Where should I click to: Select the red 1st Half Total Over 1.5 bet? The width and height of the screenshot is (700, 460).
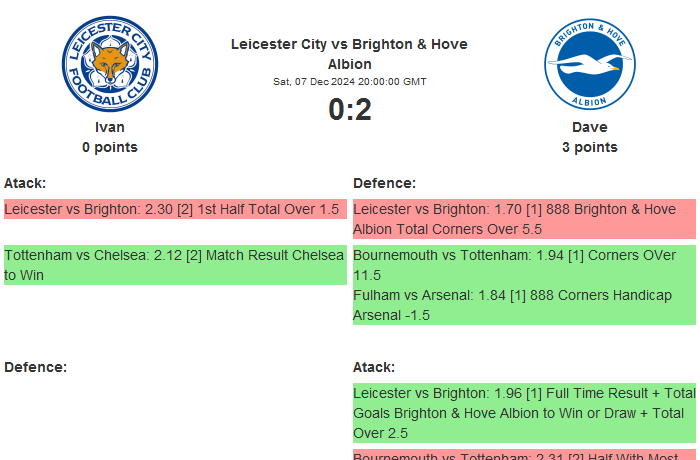point(173,209)
